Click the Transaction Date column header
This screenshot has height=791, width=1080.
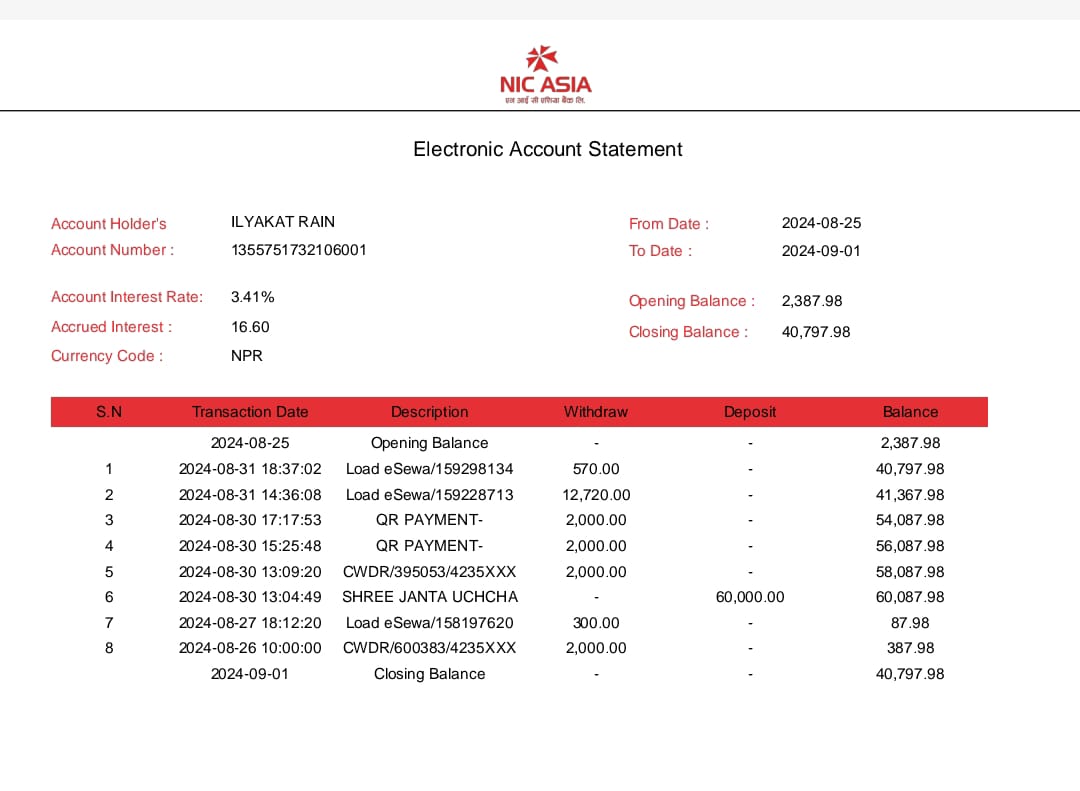(250, 412)
